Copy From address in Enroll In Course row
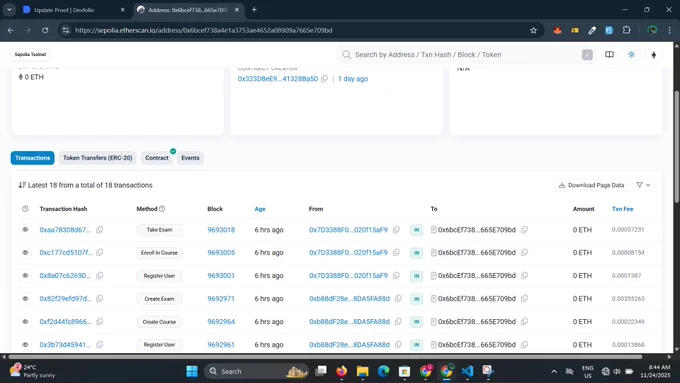Viewport: 680px width, 383px height. (396, 252)
